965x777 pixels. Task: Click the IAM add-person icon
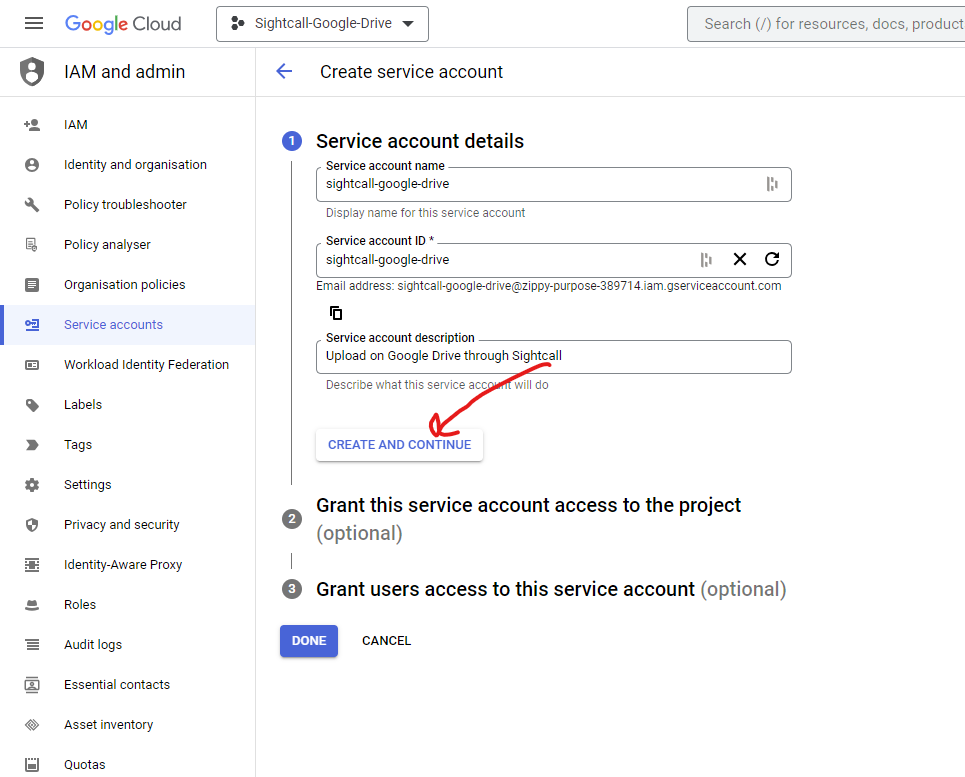pyautogui.click(x=32, y=125)
